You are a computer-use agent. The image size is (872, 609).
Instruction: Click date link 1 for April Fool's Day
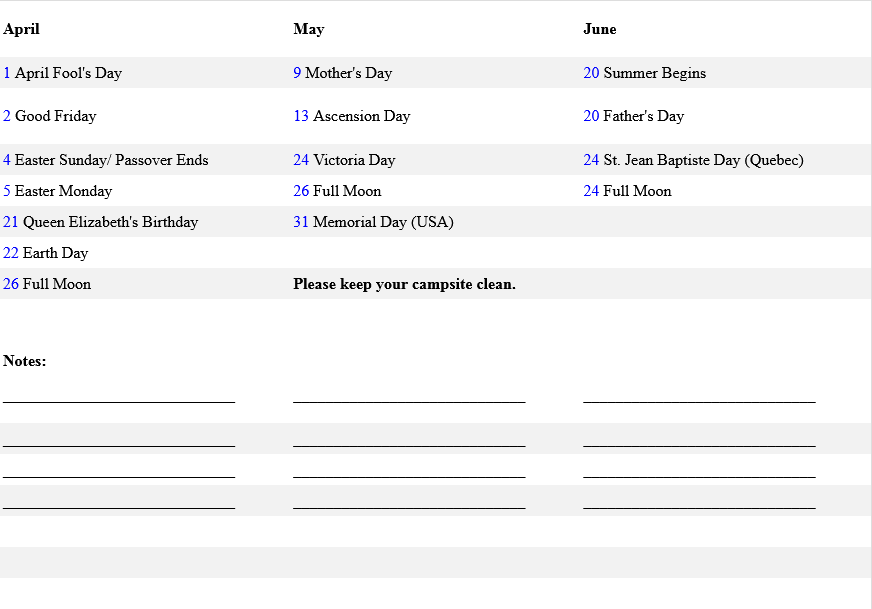pyautogui.click(x=7, y=73)
